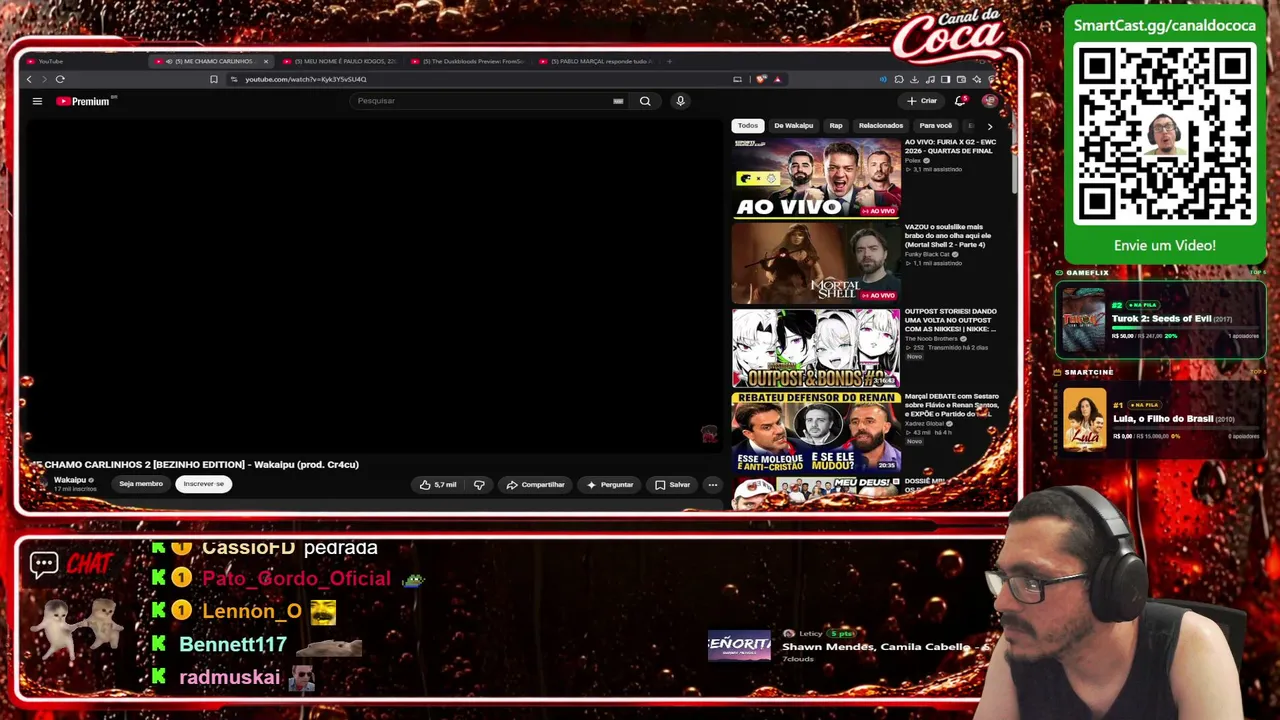The height and width of the screenshot is (720, 1280).
Task: Click the Perguntar button
Action: click(x=610, y=485)
